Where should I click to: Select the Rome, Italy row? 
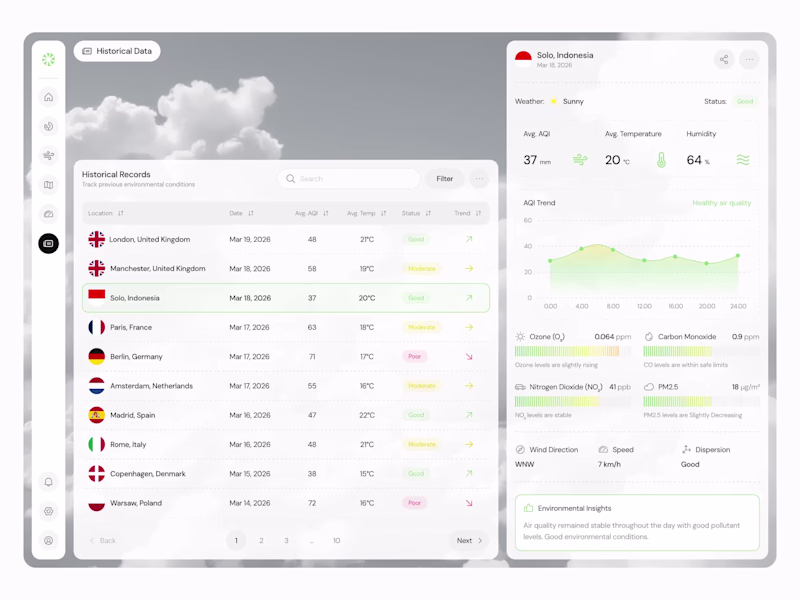(x=286, y=445)
